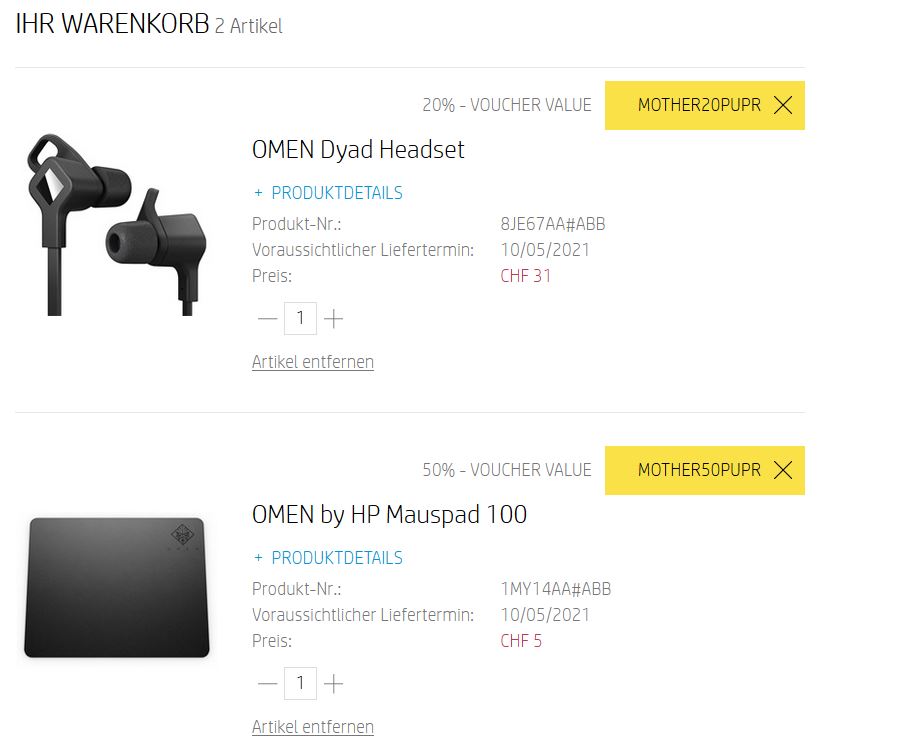
Task: Click the Dyad Headset price CHF 31
Action: coord(526,276)
